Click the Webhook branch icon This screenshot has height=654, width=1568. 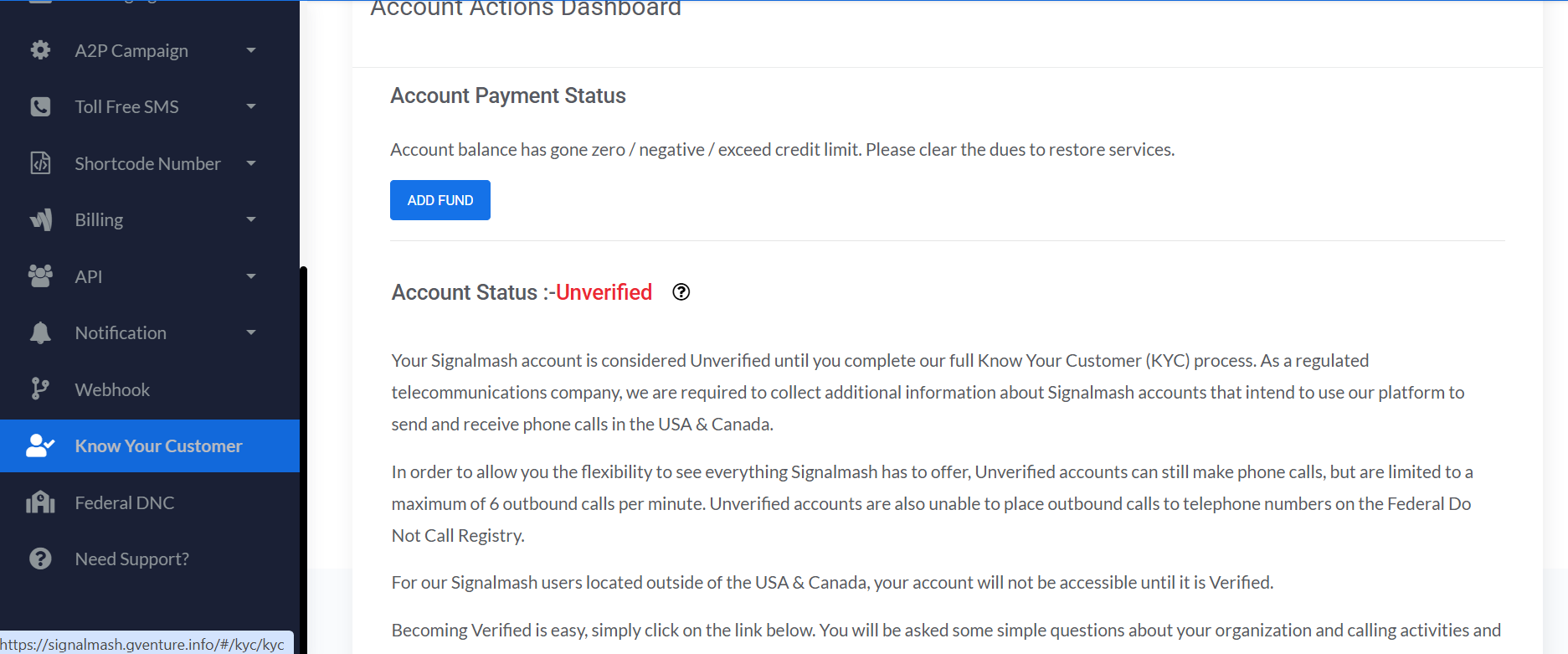tap(40, 389)
